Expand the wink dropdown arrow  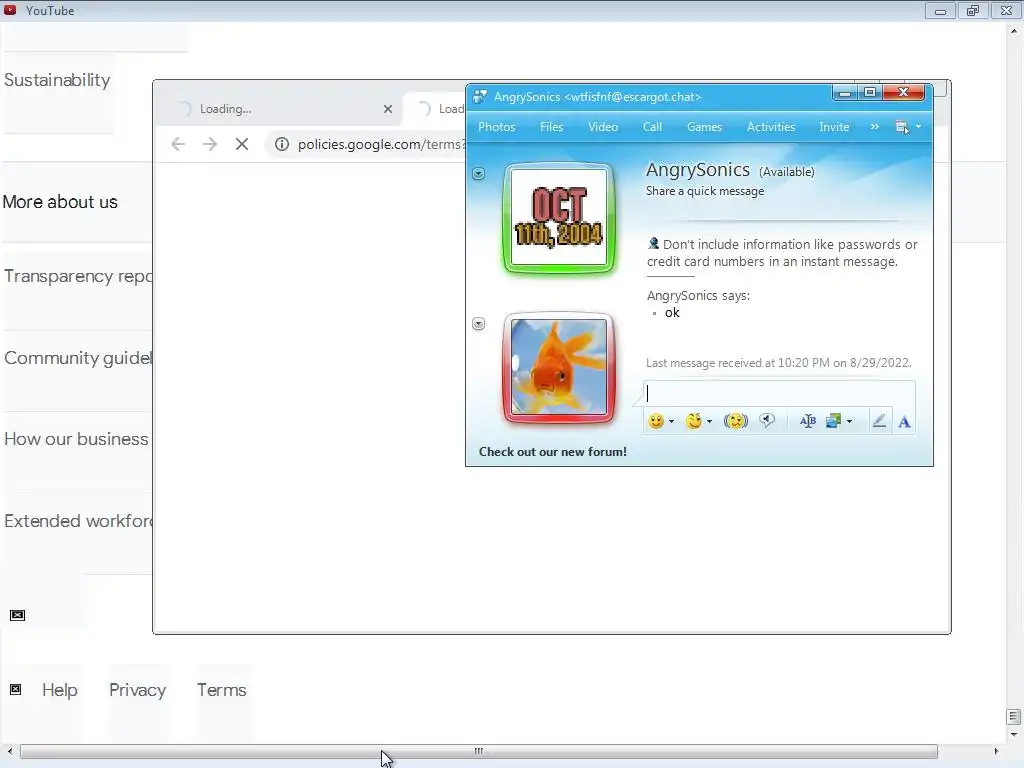pyautogui.click(x=709, y=422)
